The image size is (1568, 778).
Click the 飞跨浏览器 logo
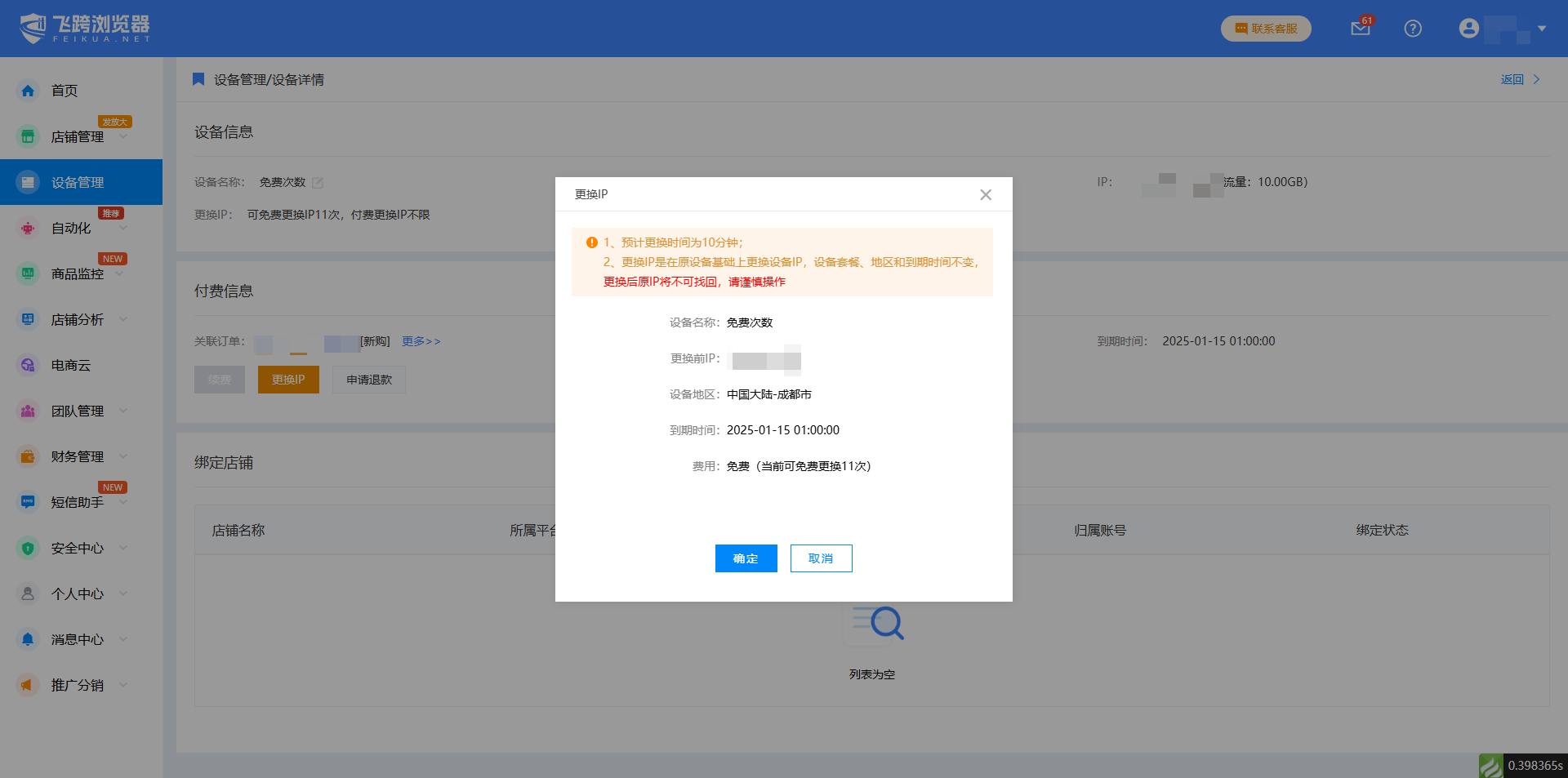pyautogui.click(x=85, y=29)
